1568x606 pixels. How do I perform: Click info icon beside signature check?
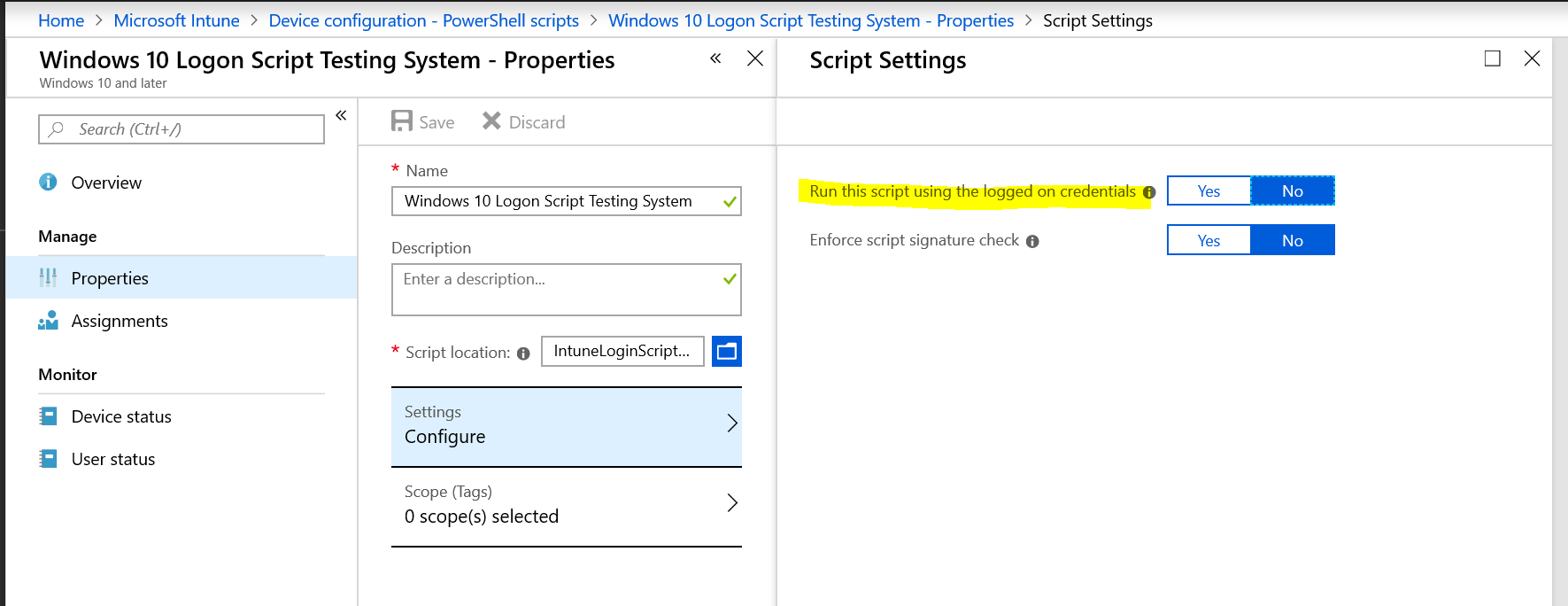(x=1032, y=241)
